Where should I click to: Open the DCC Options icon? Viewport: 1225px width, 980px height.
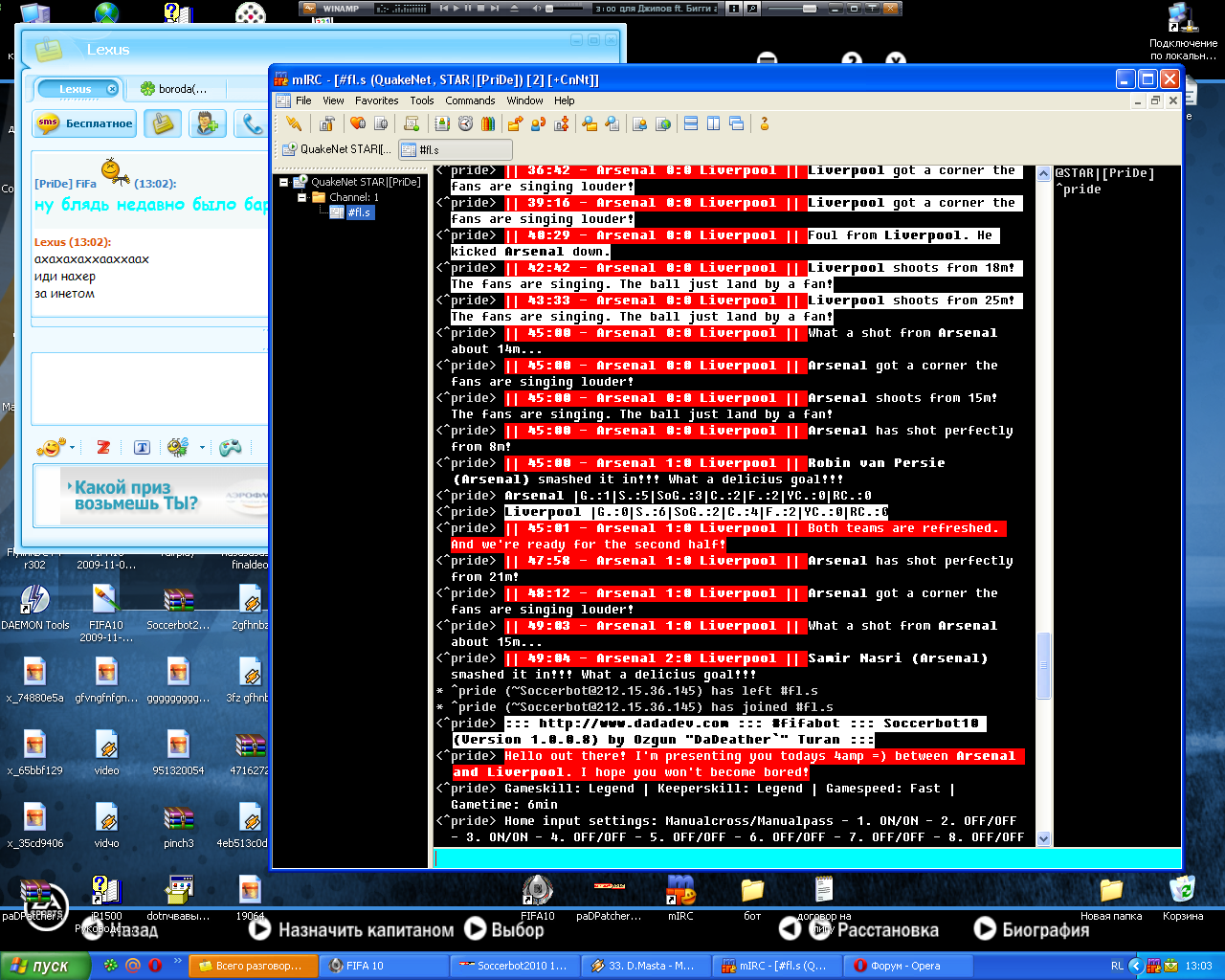[562, 123]
